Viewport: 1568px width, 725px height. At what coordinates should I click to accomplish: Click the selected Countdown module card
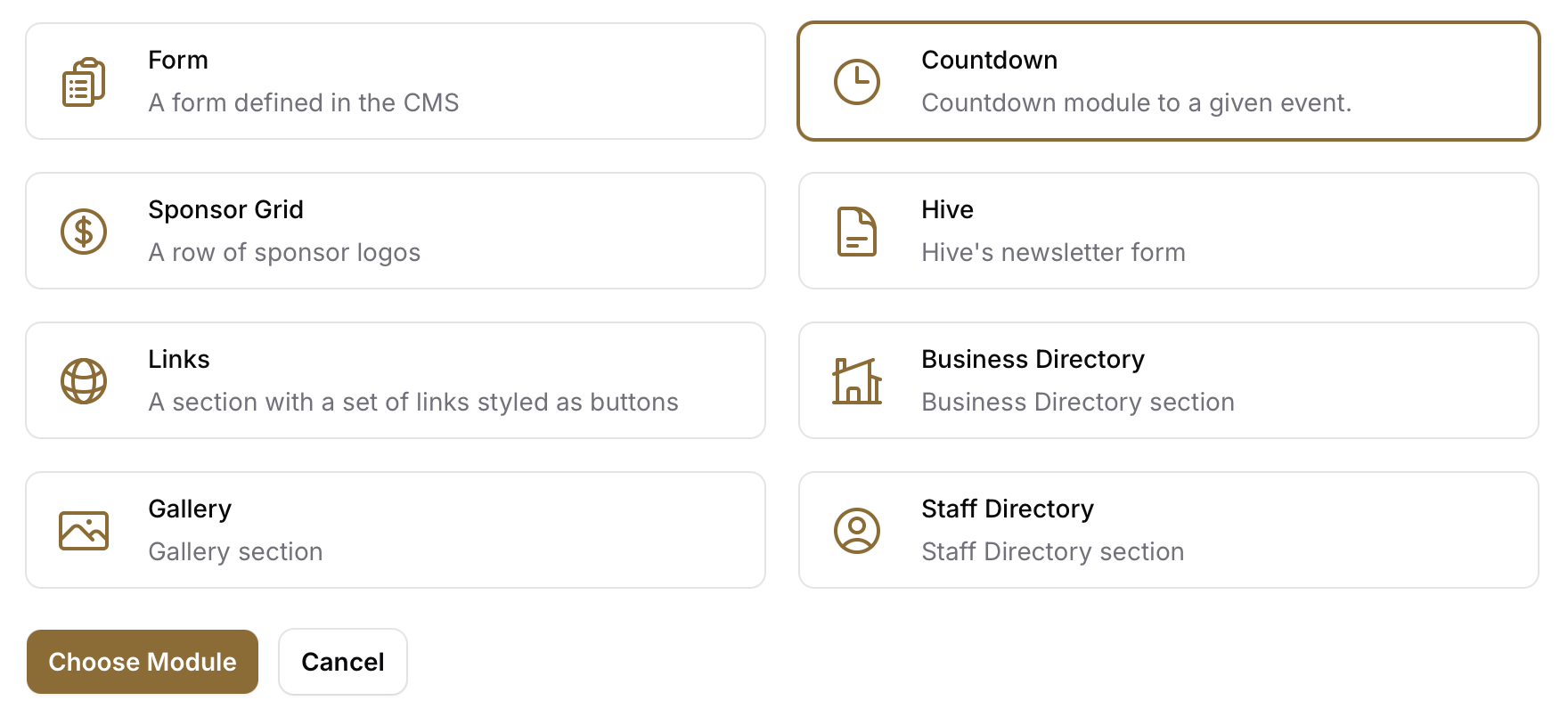[1169, 81]
